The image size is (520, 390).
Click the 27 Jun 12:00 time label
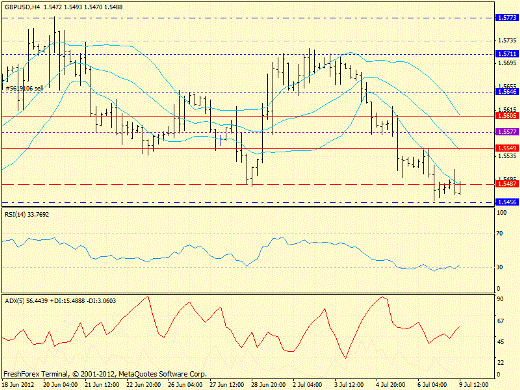tap(227, 384)
